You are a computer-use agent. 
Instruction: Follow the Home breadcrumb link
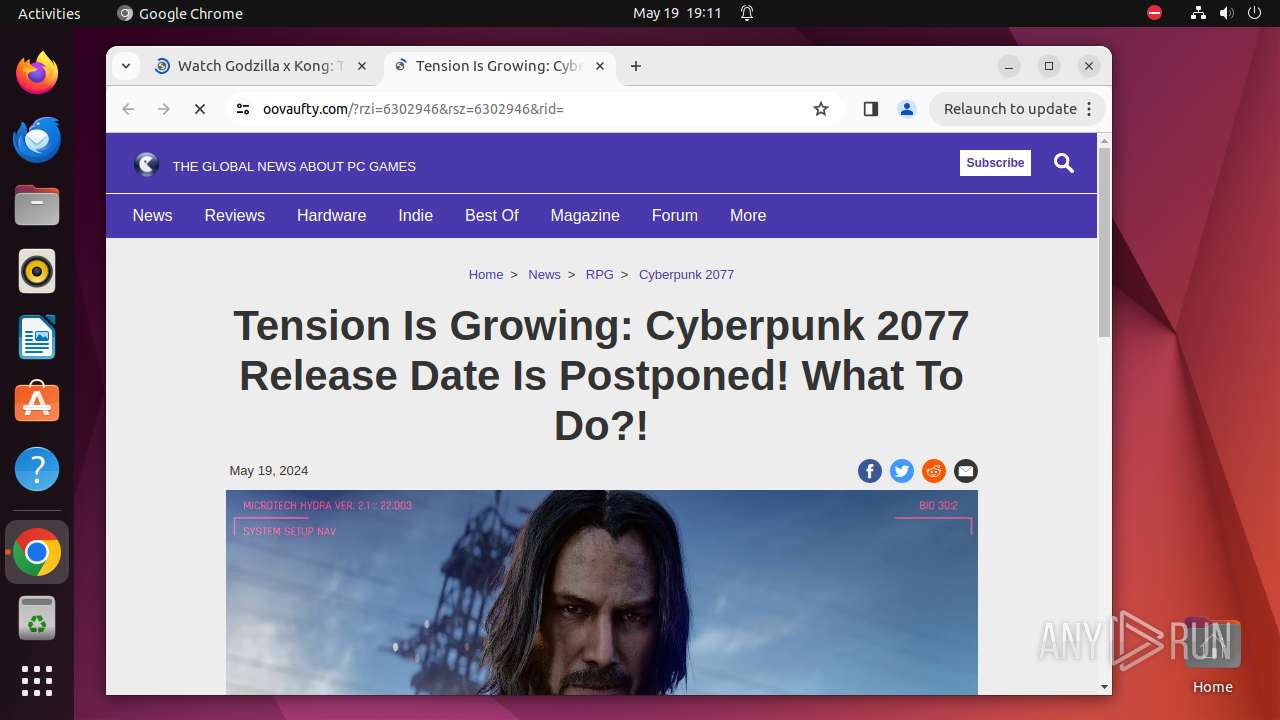(x=486, y=274)
